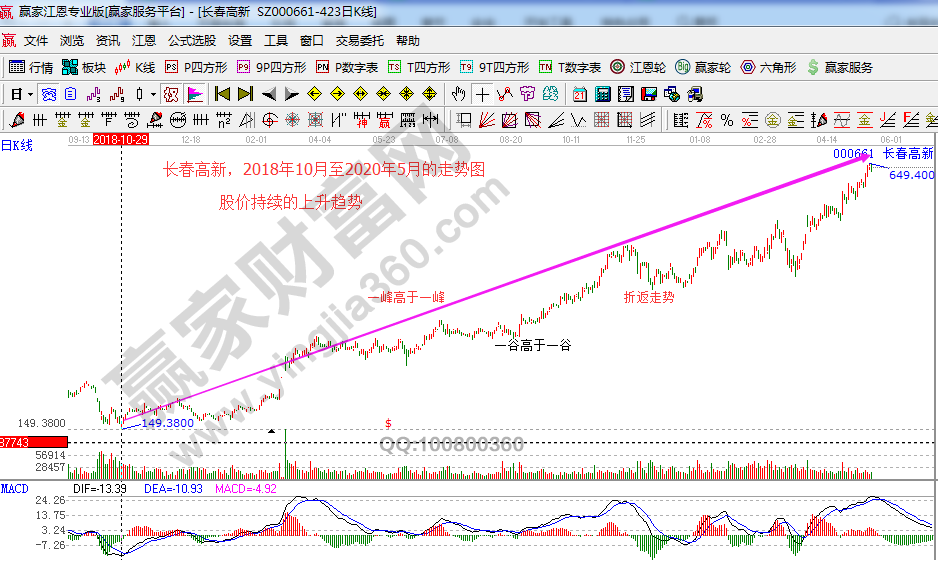Toggle the magenta flag chart icon

(x=195, y=94)
